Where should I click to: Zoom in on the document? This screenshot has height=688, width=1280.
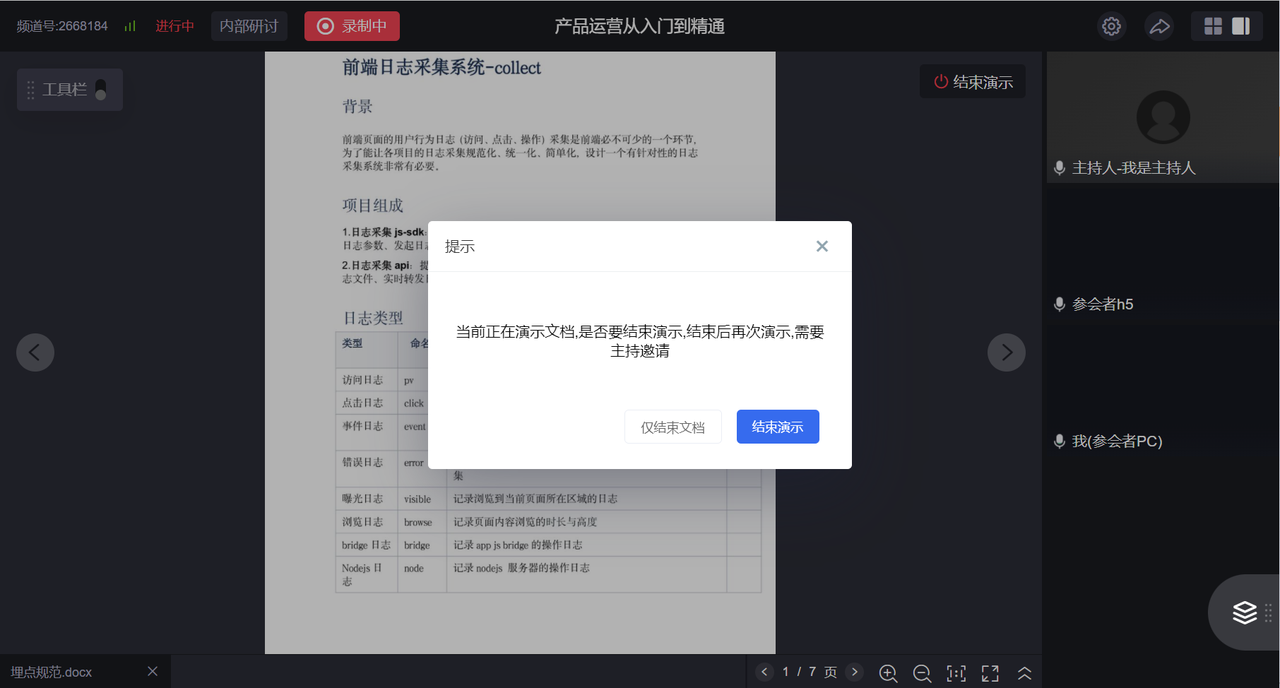tap(888, 673)
